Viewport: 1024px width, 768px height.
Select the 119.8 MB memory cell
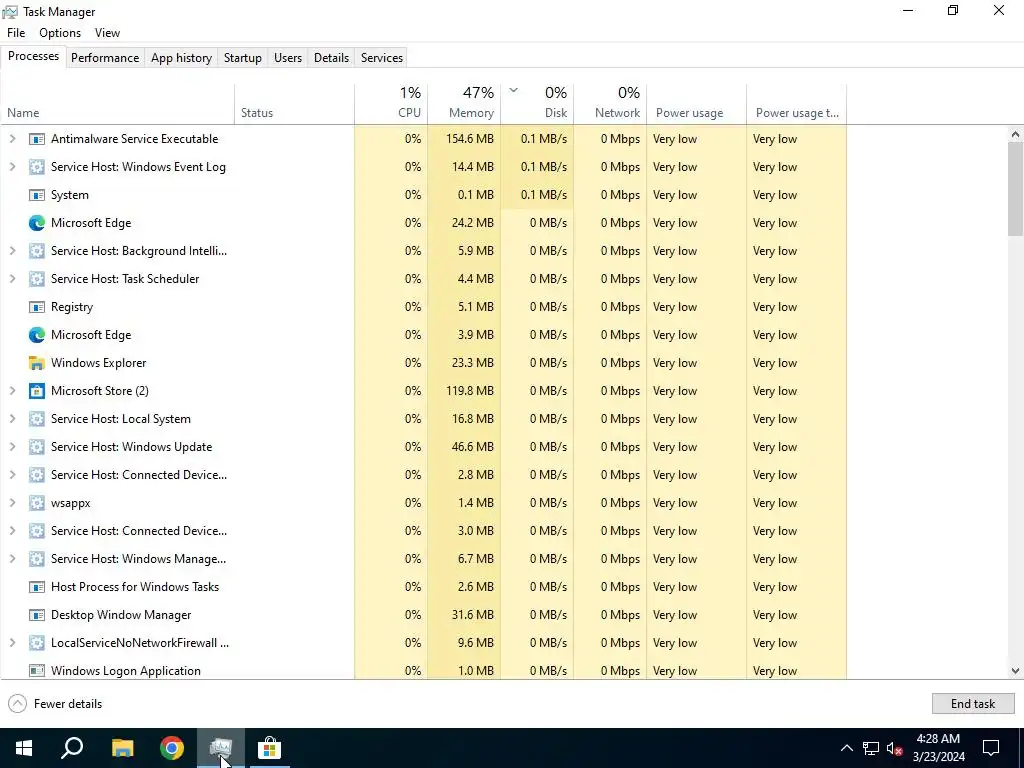(x=464, y=391)
